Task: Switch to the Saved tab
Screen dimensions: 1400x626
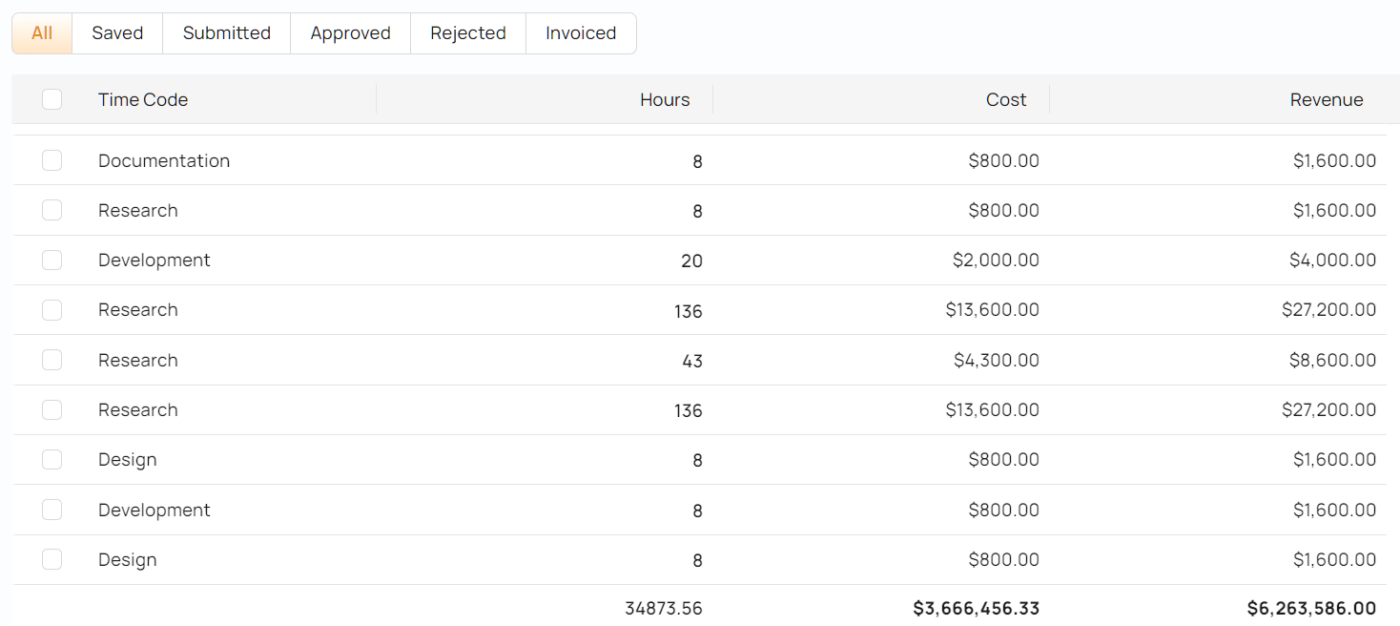Action: pyautogui.click(x=117, y=33)
